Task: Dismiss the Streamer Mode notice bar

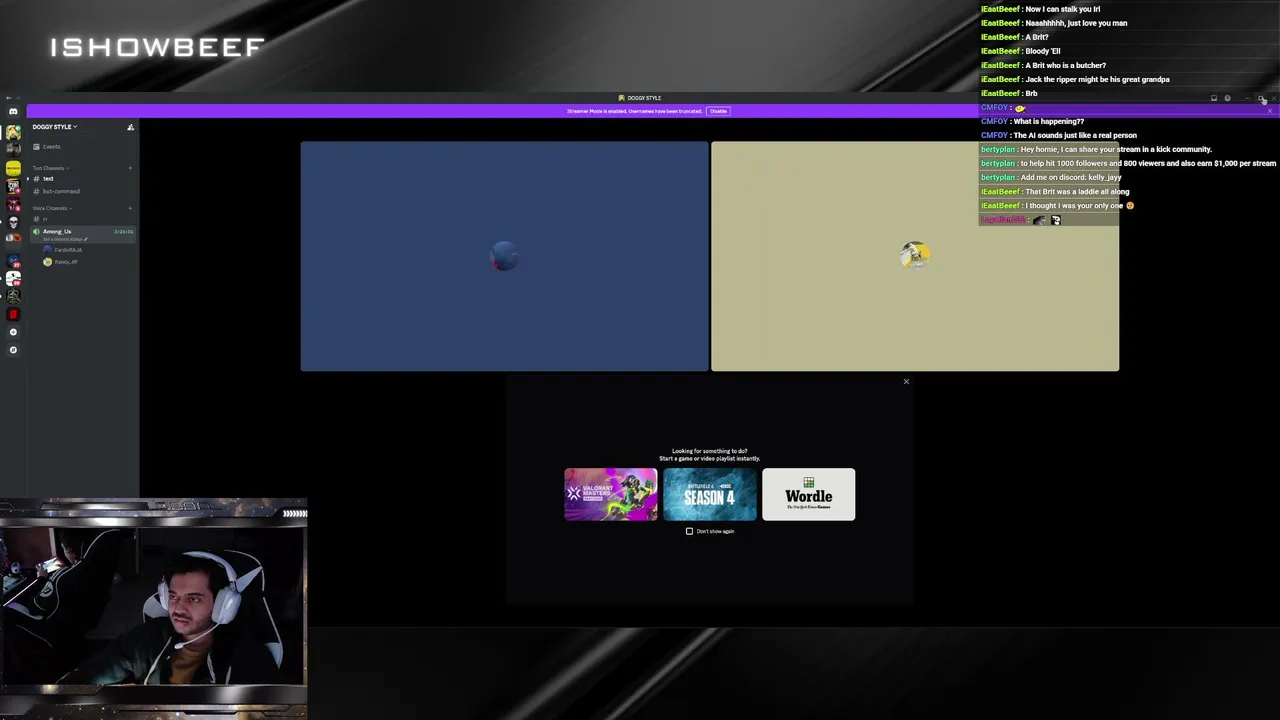Action: (x=1270, y=111)
